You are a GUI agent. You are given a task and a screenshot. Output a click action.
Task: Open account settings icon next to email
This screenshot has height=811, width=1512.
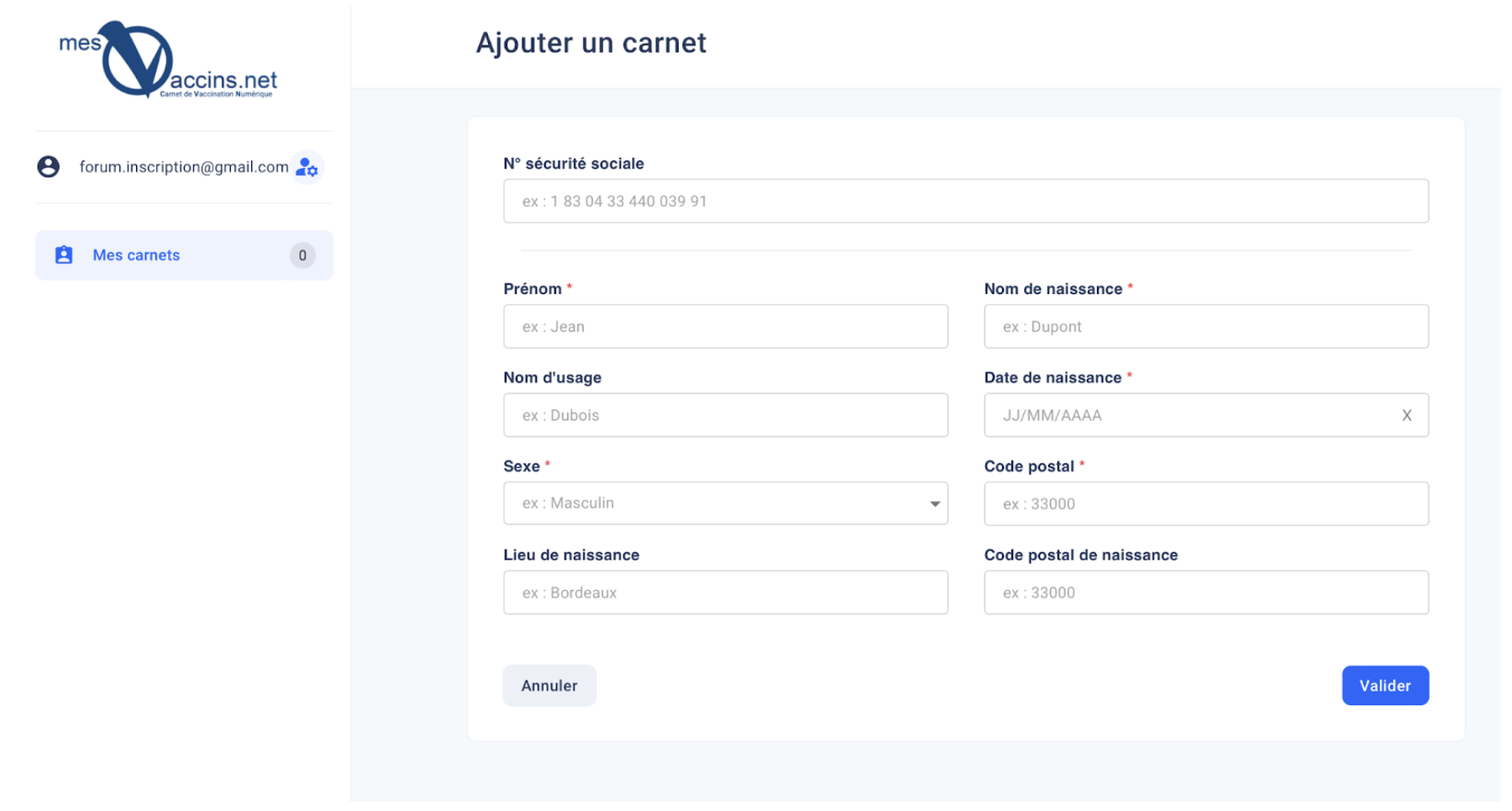tap(307, 167)
